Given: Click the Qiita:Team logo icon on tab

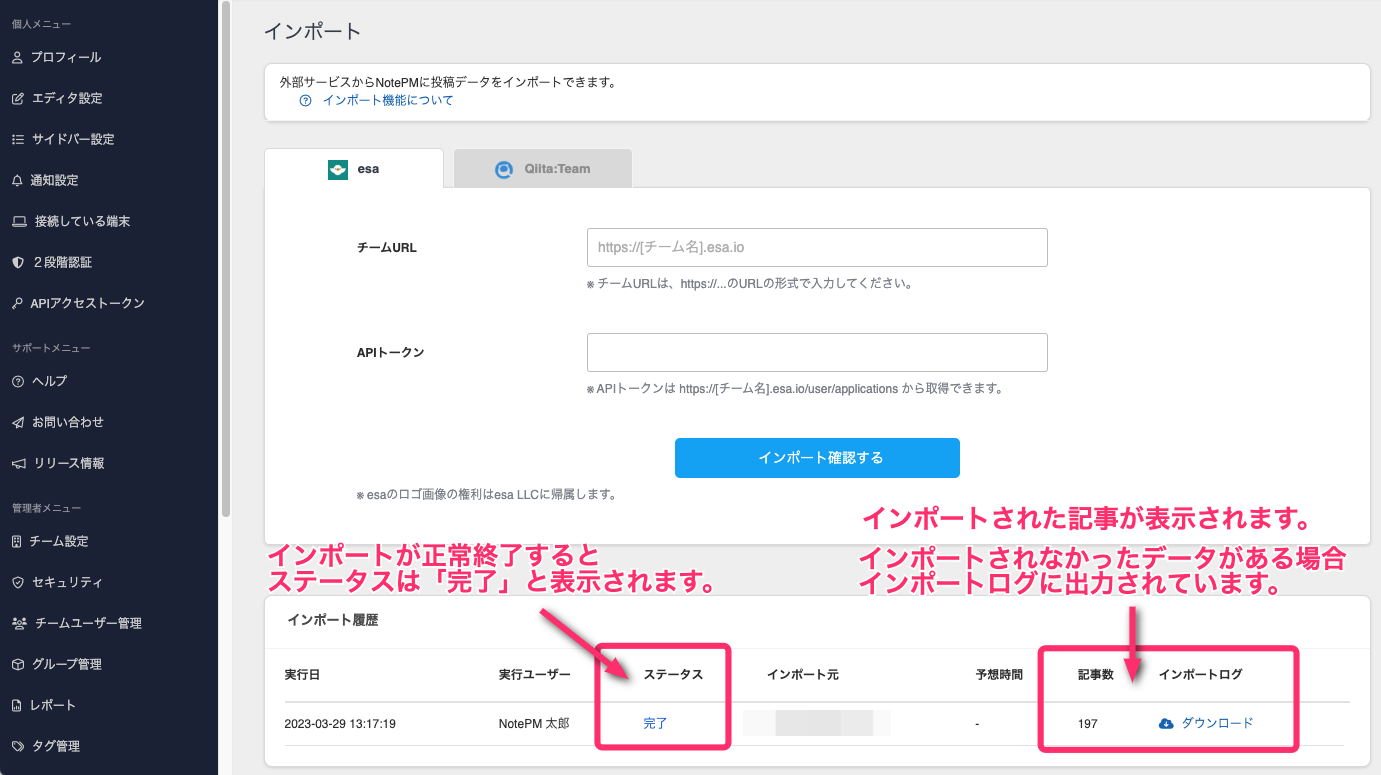Looking at the screenshot, I should (505, 169).
